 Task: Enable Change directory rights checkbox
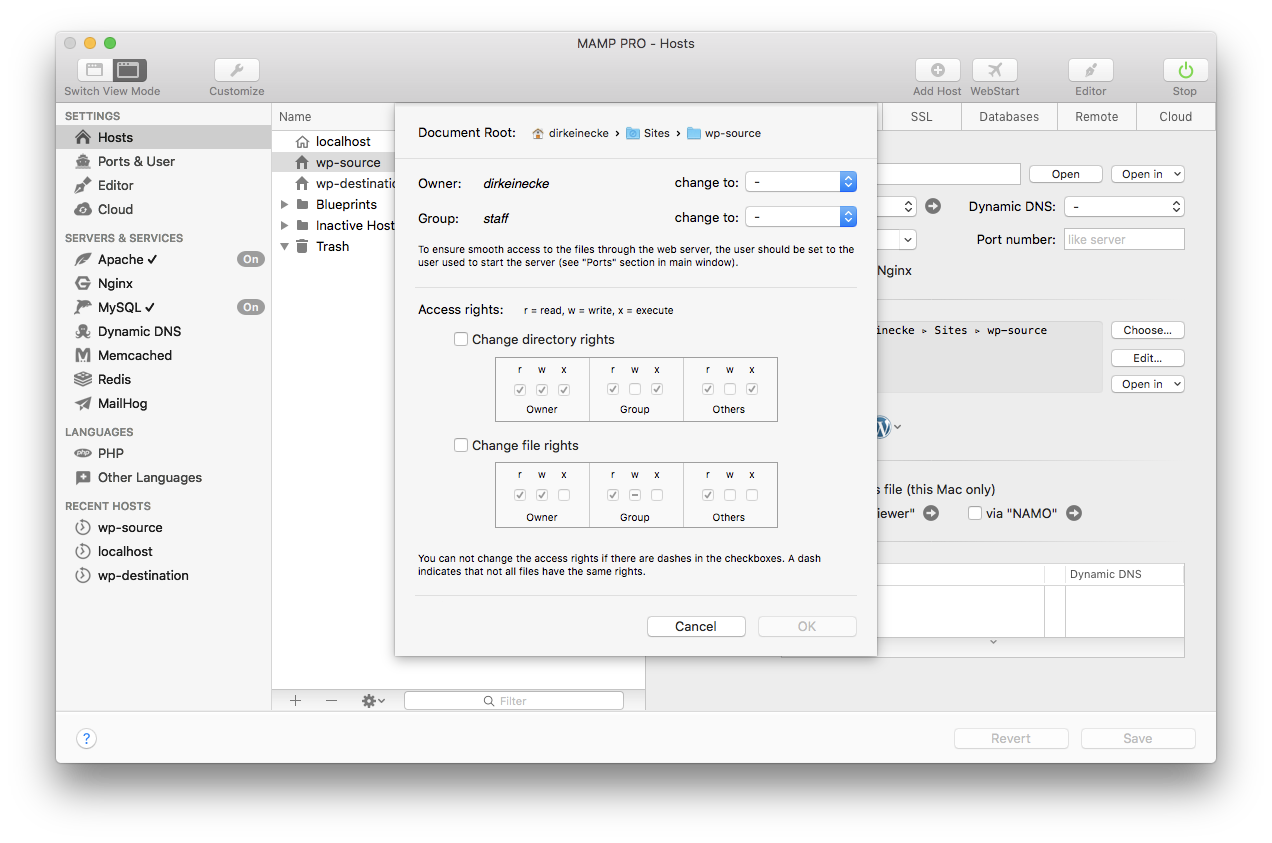click(x=461, y=339)
